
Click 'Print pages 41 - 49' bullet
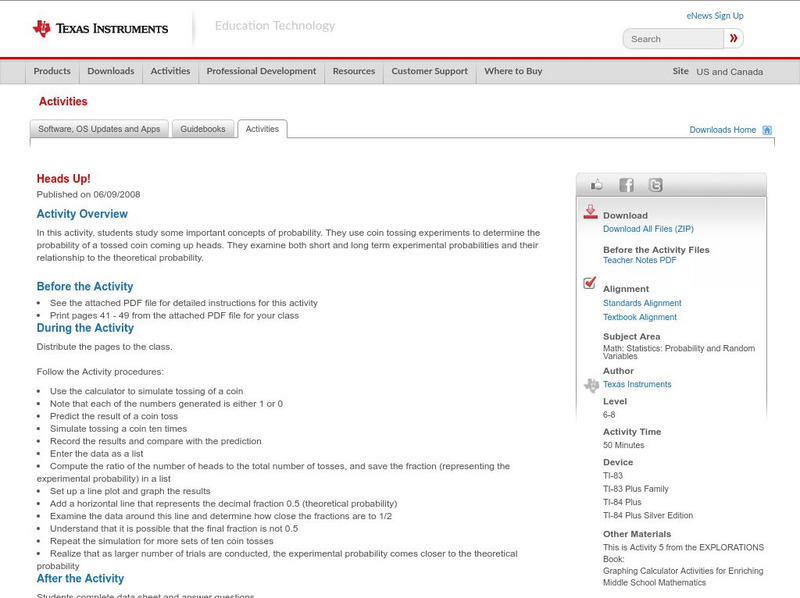(x=174, y=315)
